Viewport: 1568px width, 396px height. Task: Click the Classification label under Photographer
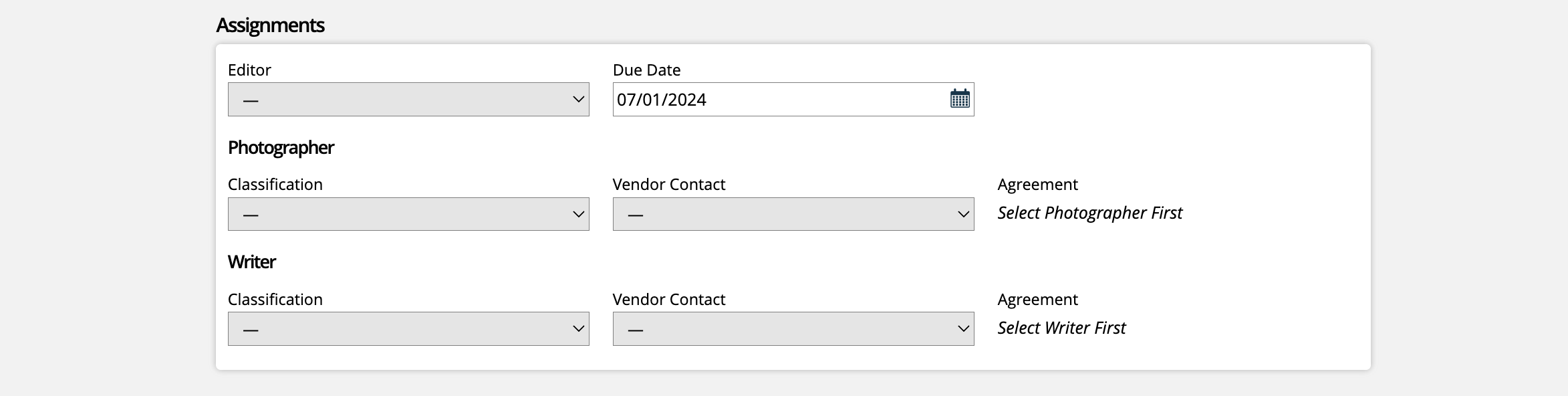275,185
